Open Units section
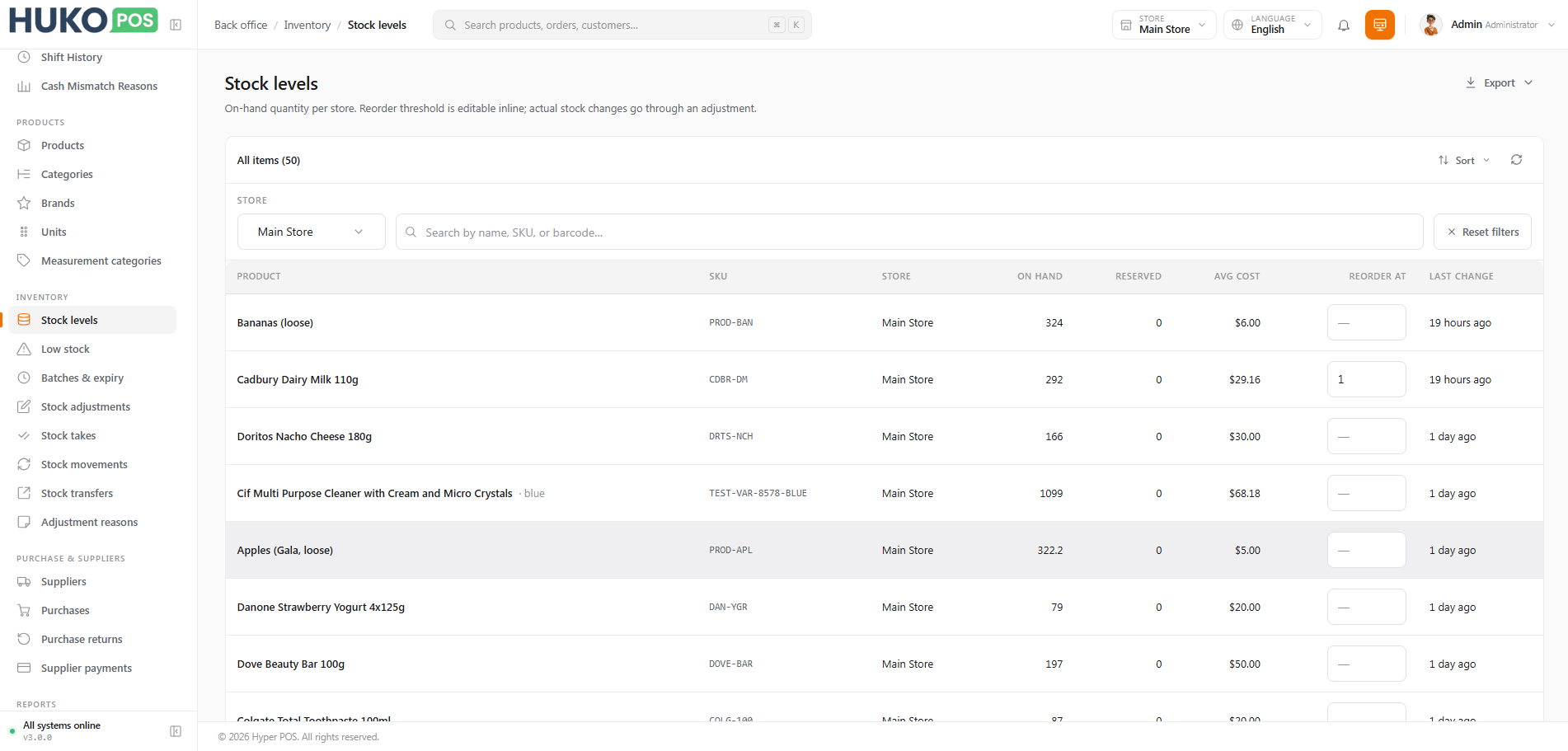 (x=54, y=232)
